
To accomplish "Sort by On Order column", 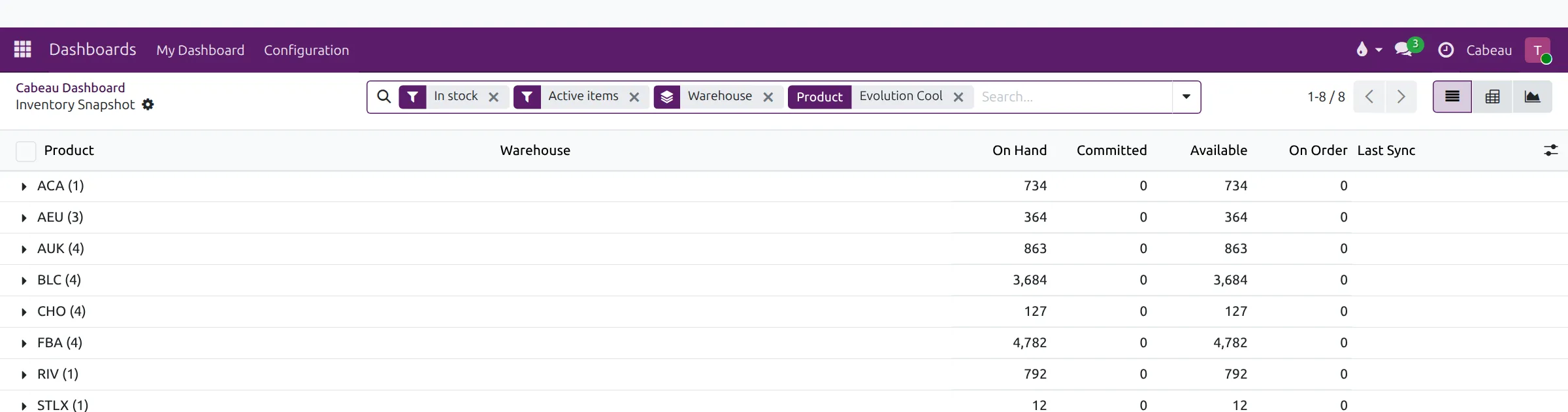I will (1318, 150).
